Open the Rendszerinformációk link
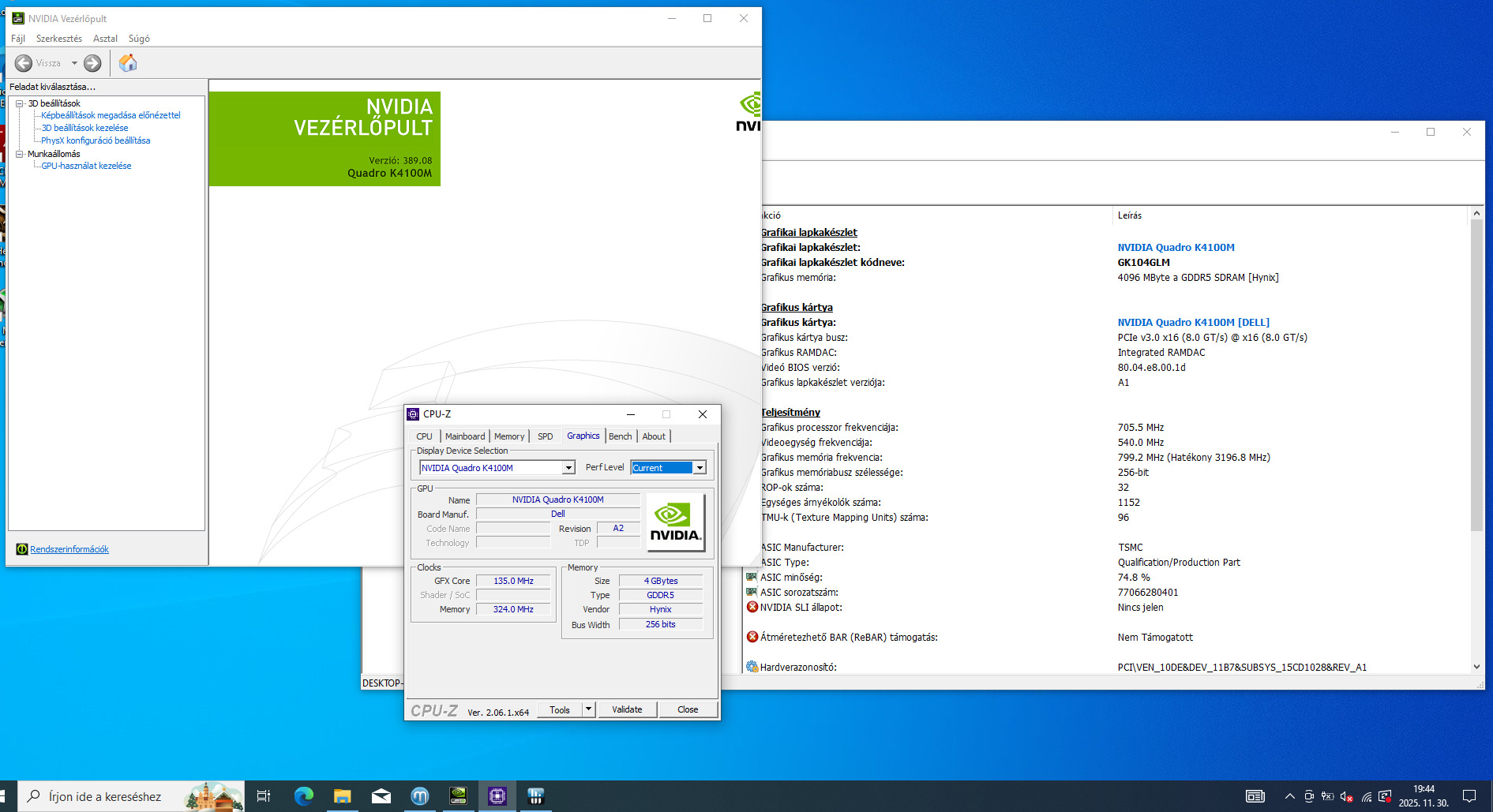 [x=69, y=549]
